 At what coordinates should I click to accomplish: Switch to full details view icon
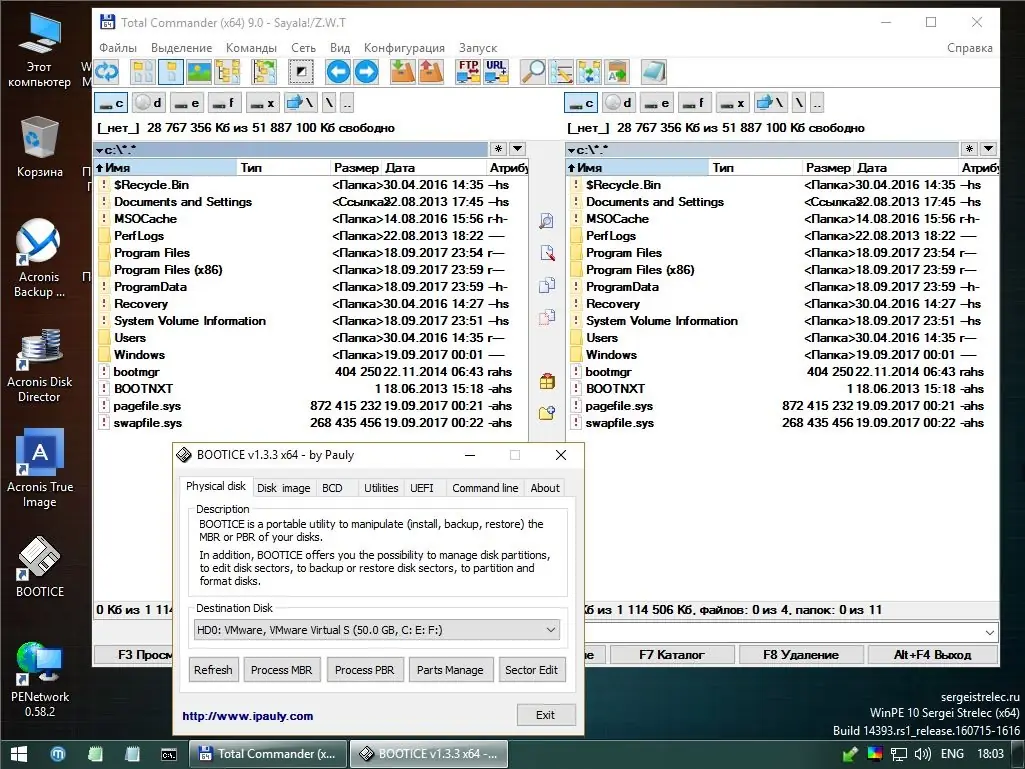pyautogui.click(x=171, y=71)
